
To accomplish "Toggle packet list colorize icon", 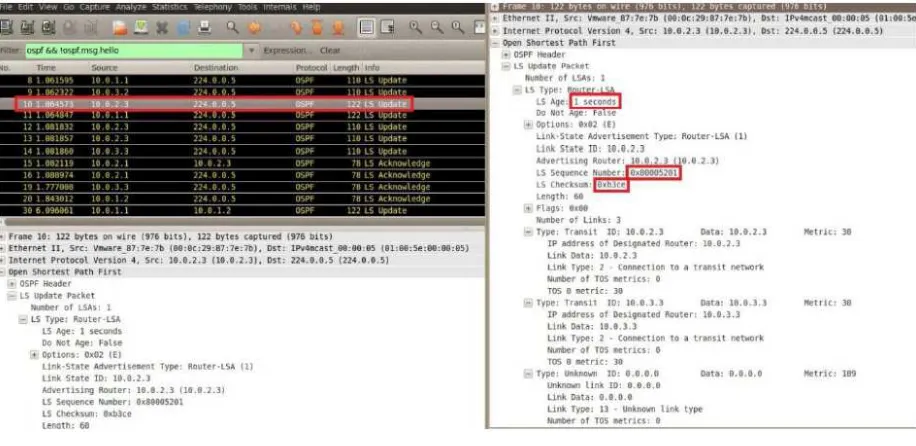I will (367, 27).
